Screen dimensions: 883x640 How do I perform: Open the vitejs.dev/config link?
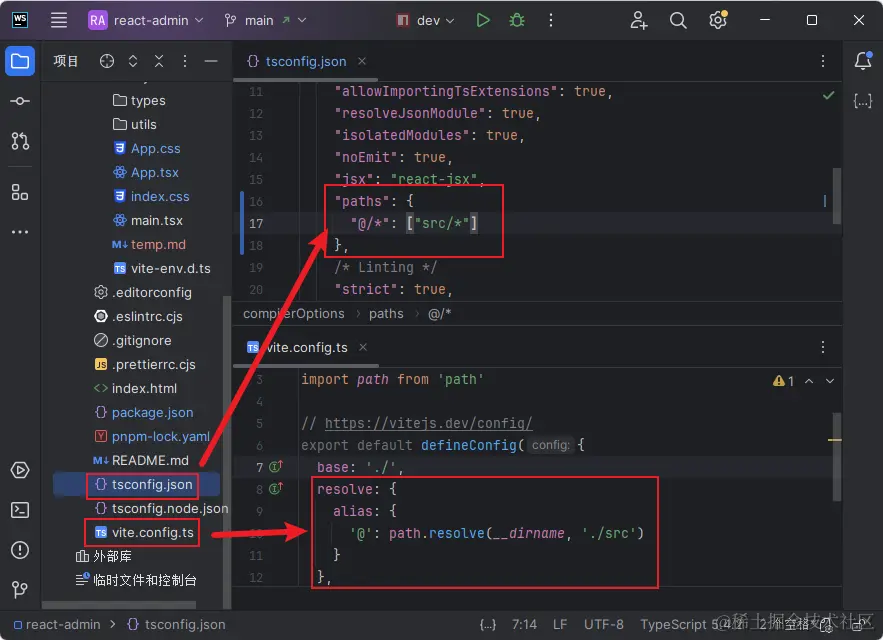[428, 423]
